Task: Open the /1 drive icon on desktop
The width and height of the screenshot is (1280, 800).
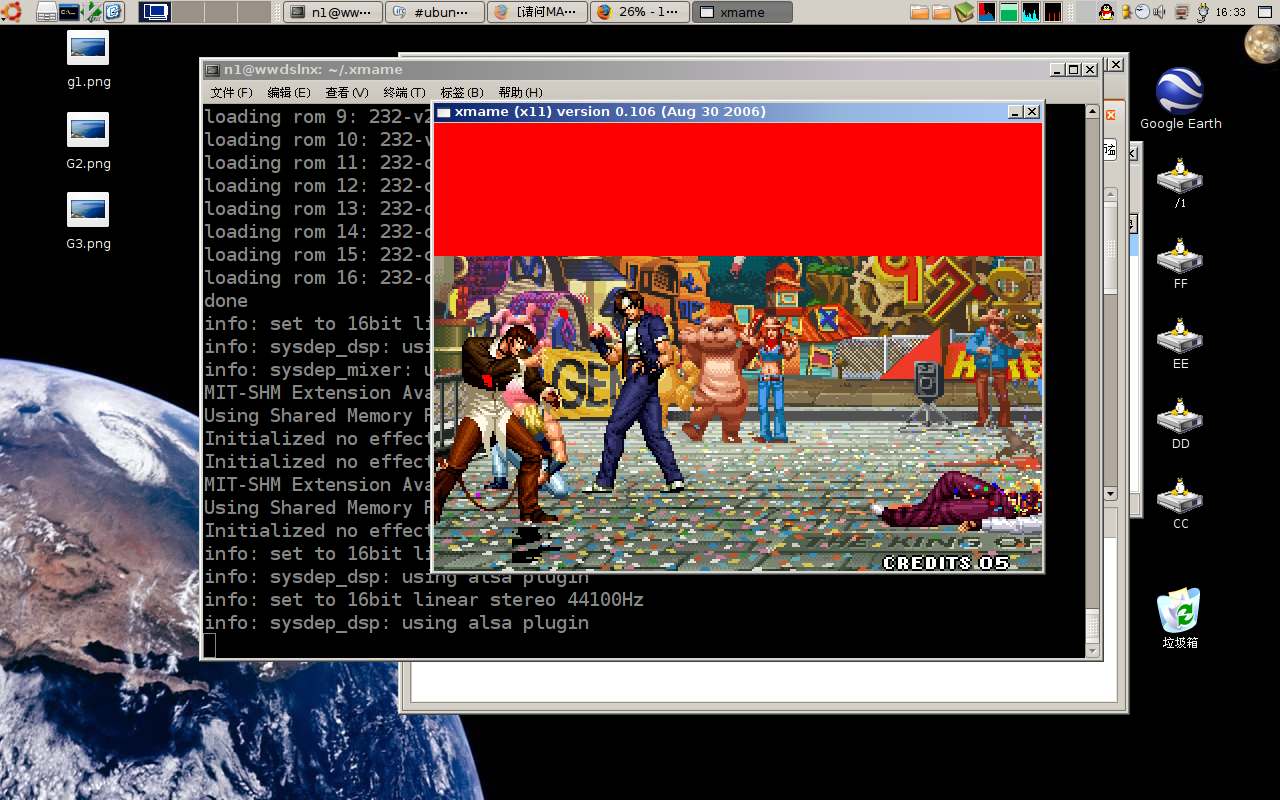Action: tap(1180, 182)
